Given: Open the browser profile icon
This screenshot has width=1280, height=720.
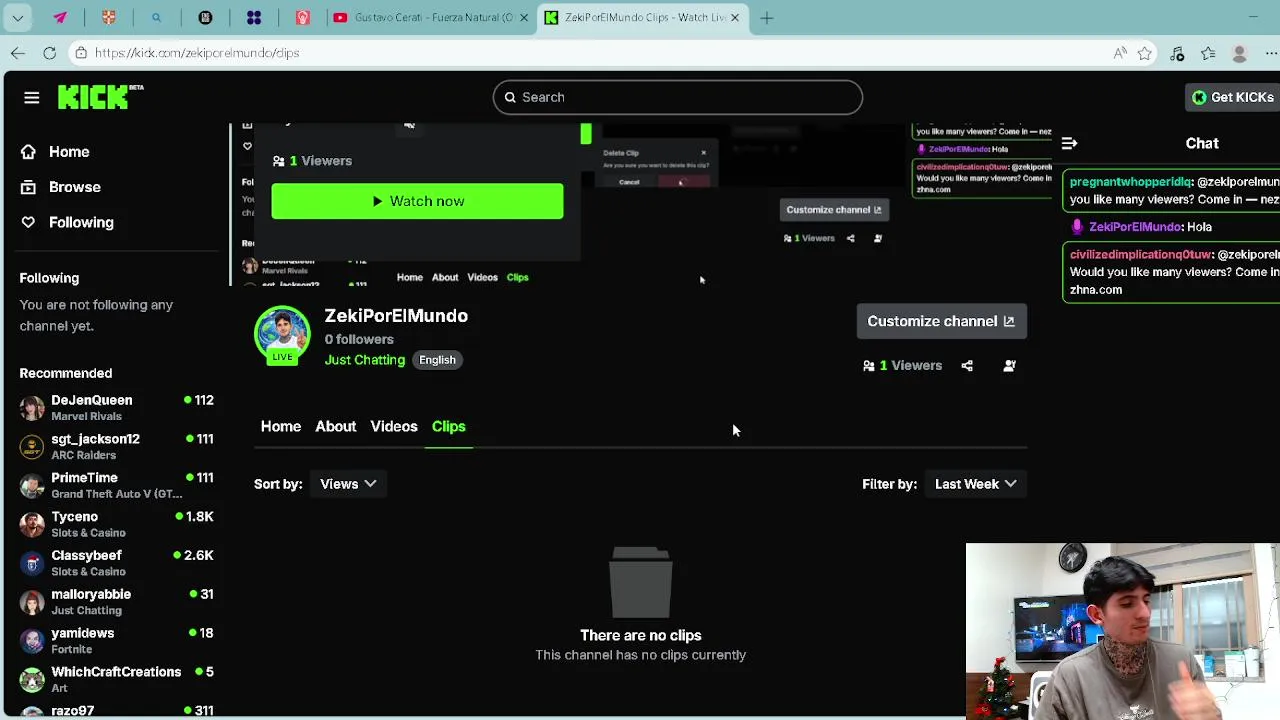Looking at the screenshot, I should click(x=1239, y=53).
